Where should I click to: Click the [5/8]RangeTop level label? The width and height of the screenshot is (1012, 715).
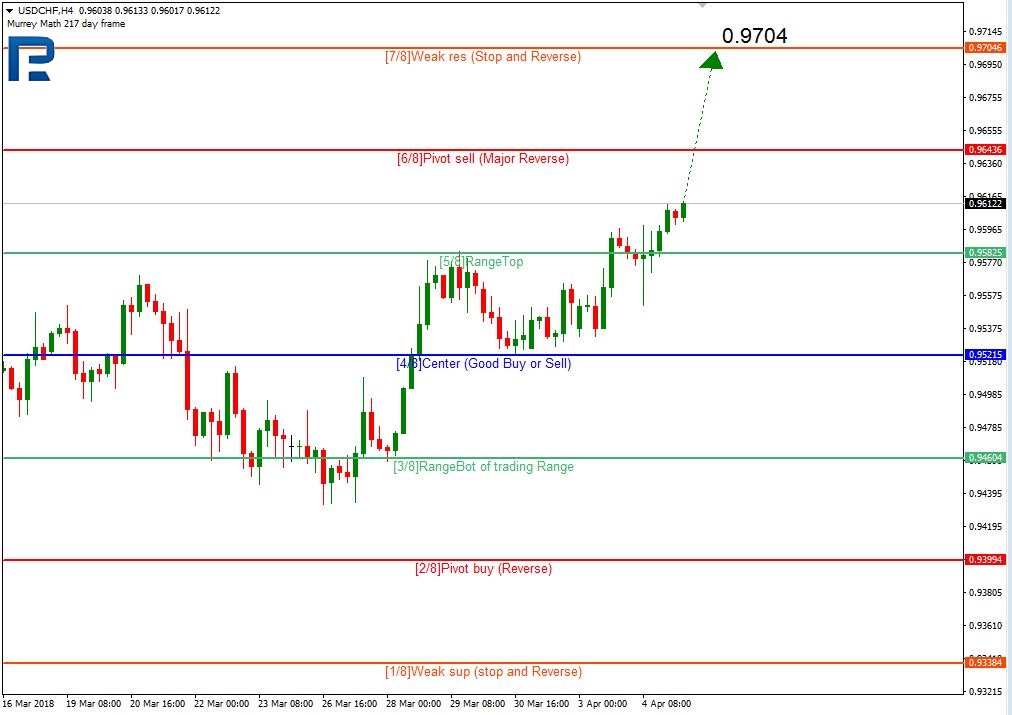click(x=481, y=261)
